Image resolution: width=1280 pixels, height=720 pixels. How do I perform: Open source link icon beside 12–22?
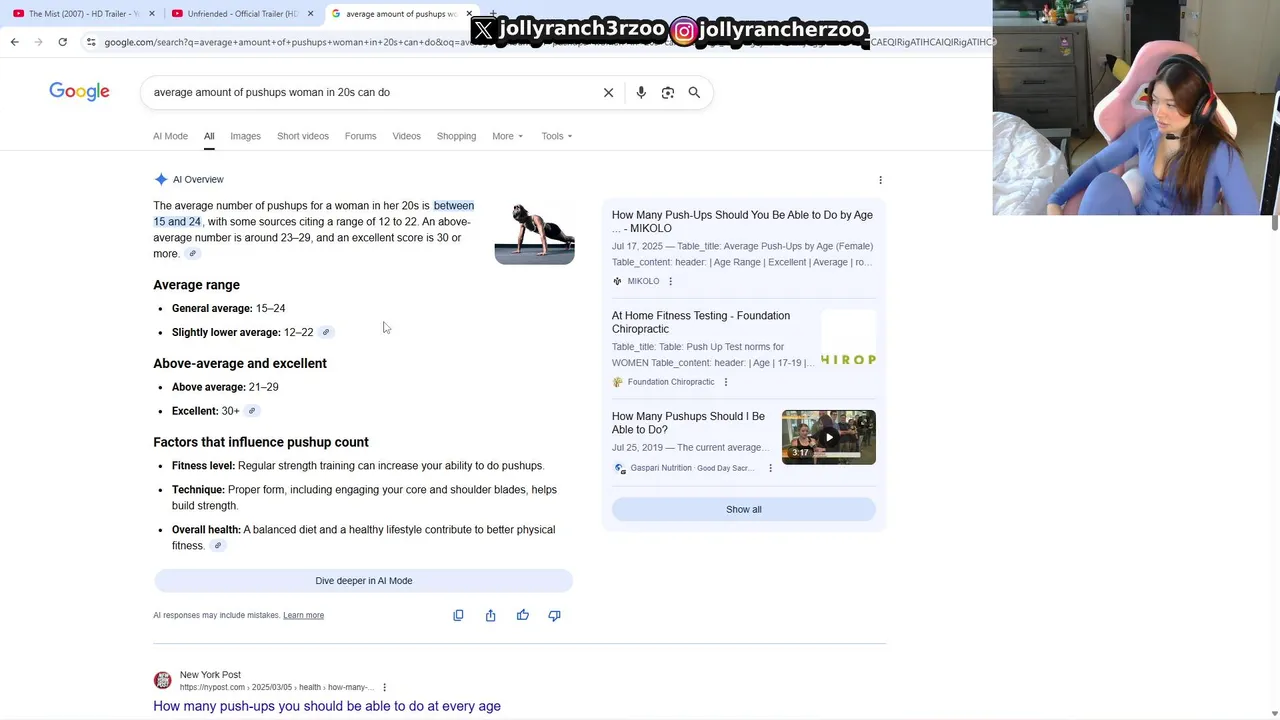(x=325, y=332)
